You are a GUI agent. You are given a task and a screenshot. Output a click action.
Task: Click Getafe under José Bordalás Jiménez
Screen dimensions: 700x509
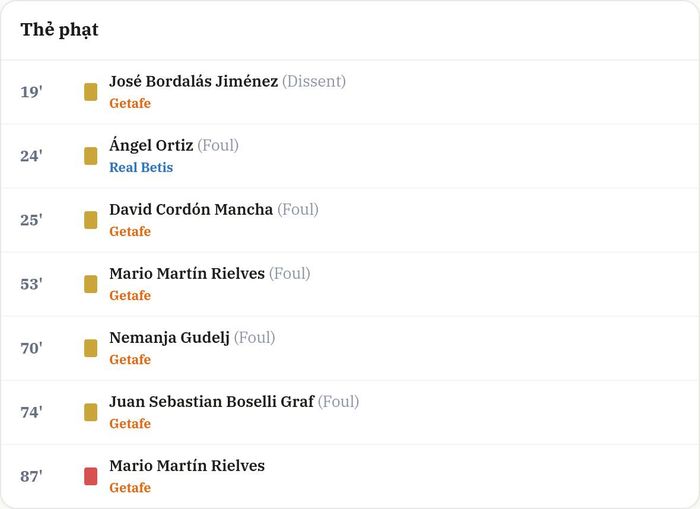coord(130,103)
